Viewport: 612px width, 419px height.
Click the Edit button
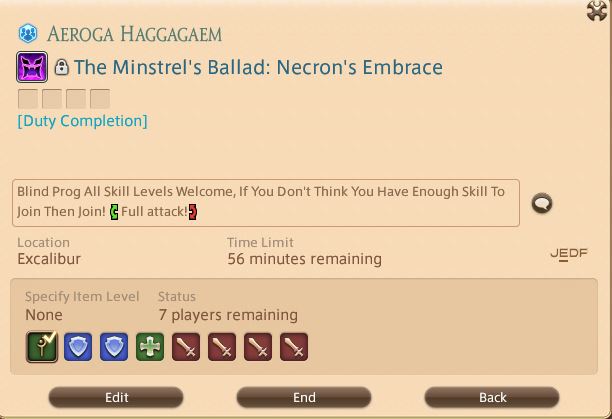point(116,397)
